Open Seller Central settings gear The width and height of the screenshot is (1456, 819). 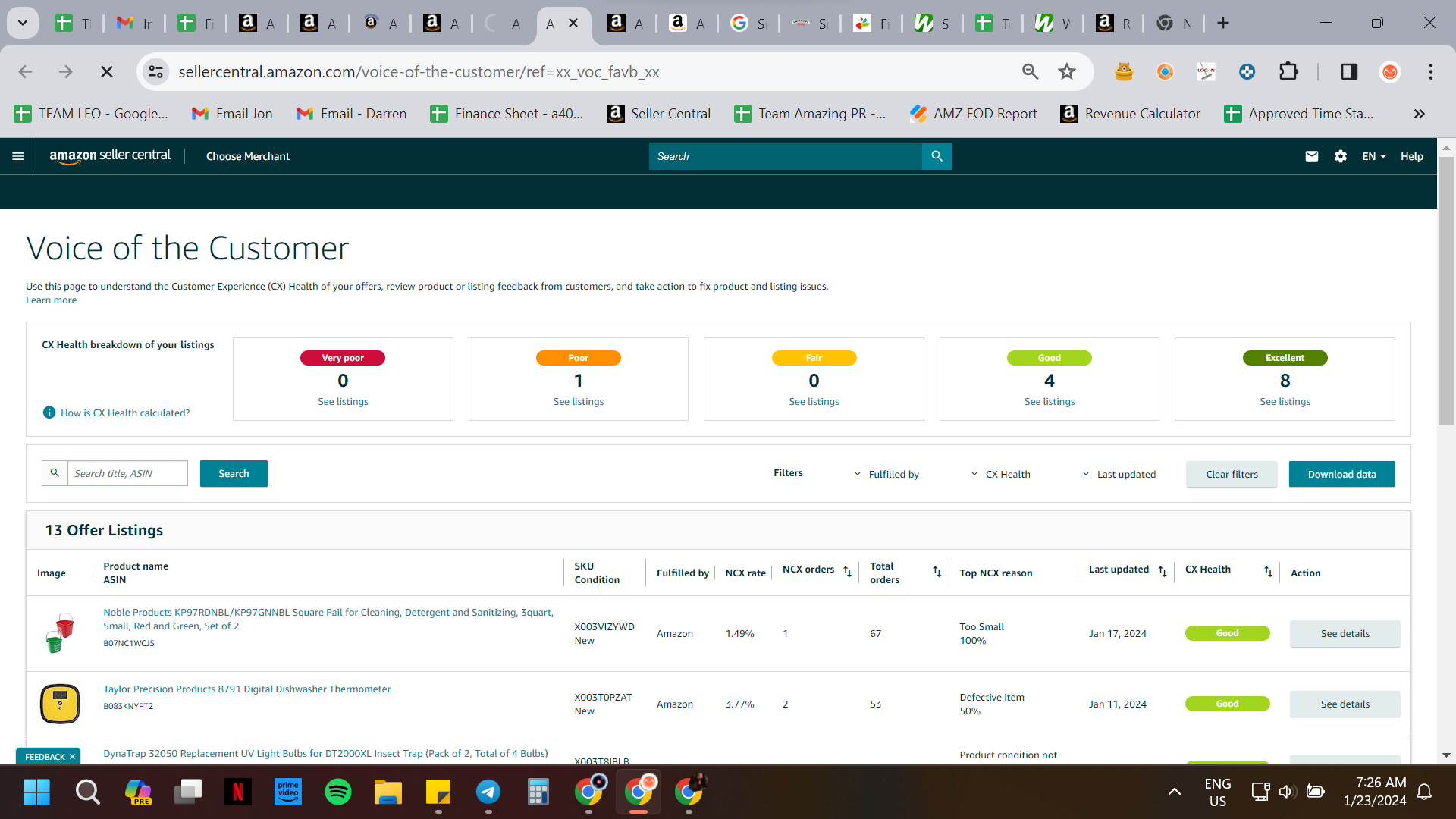tap(1341, 156)
